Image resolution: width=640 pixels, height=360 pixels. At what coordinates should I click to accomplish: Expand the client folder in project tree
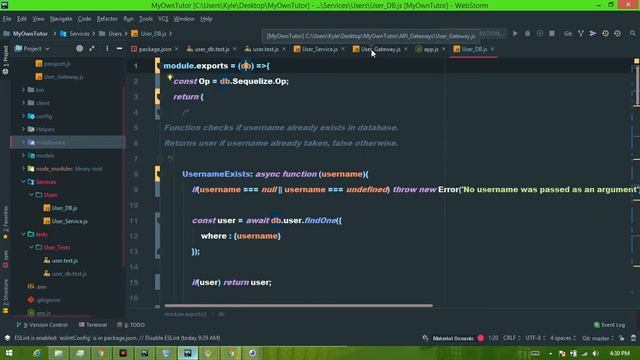(23, 103)
